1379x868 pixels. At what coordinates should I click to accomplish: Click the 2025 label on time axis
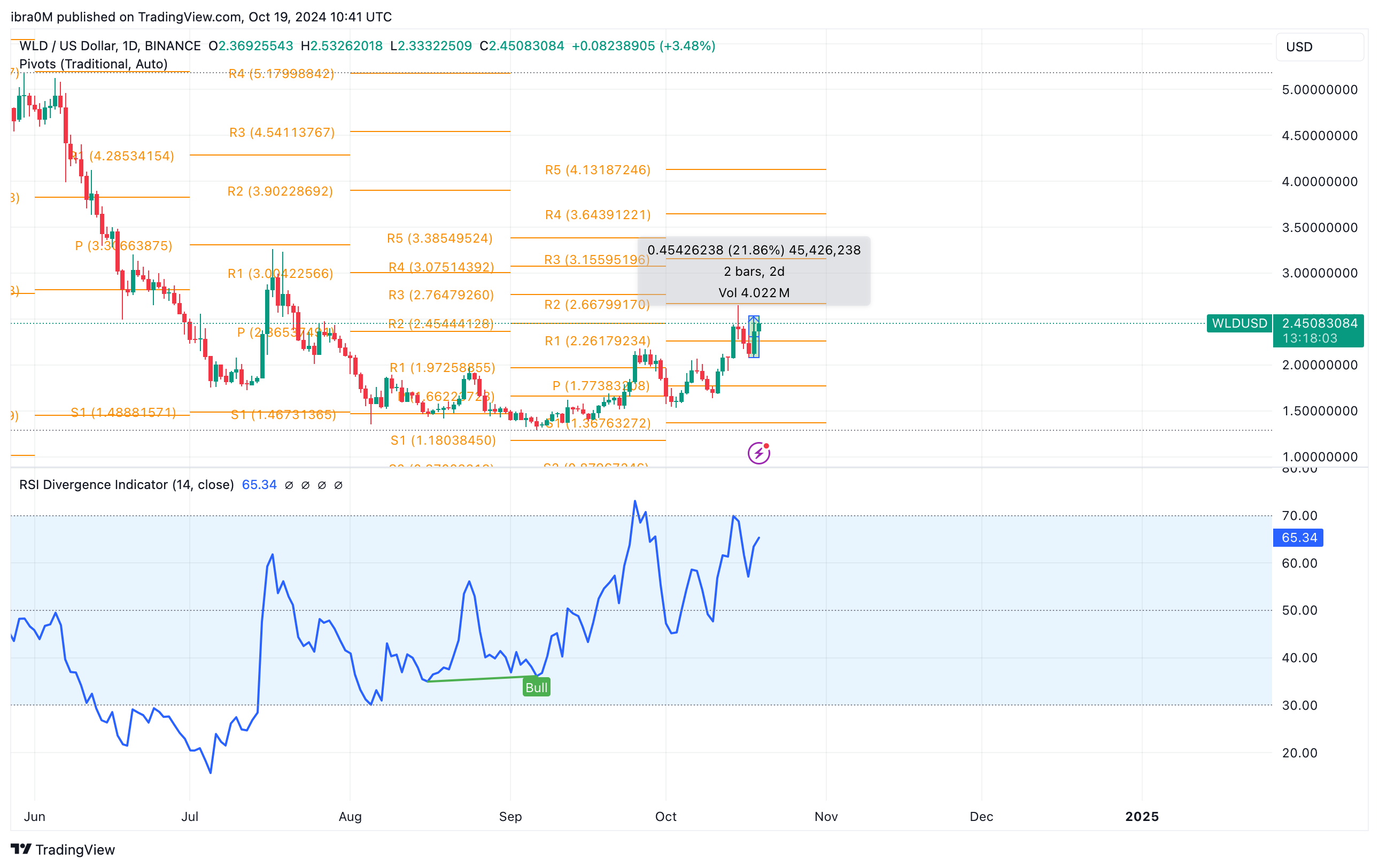[1142, 816]
